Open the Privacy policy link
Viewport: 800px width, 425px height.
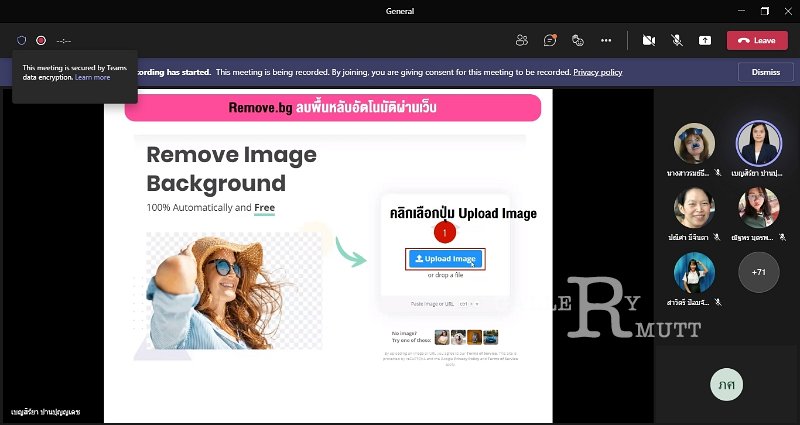pyautogui.click(x=597, y=72)
